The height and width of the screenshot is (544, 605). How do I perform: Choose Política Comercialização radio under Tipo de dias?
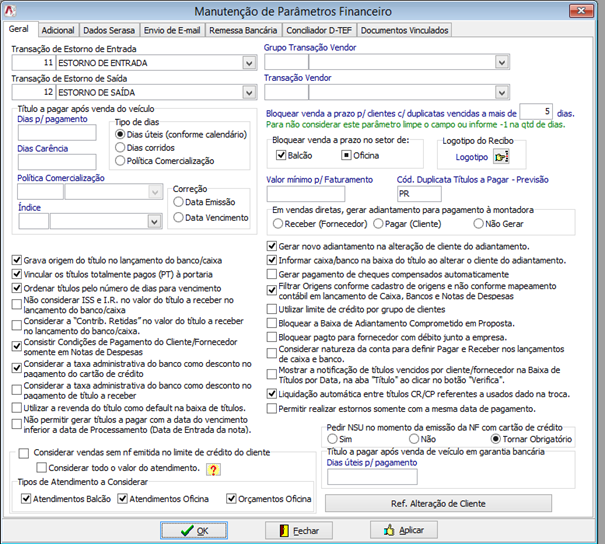pos(120,160)
